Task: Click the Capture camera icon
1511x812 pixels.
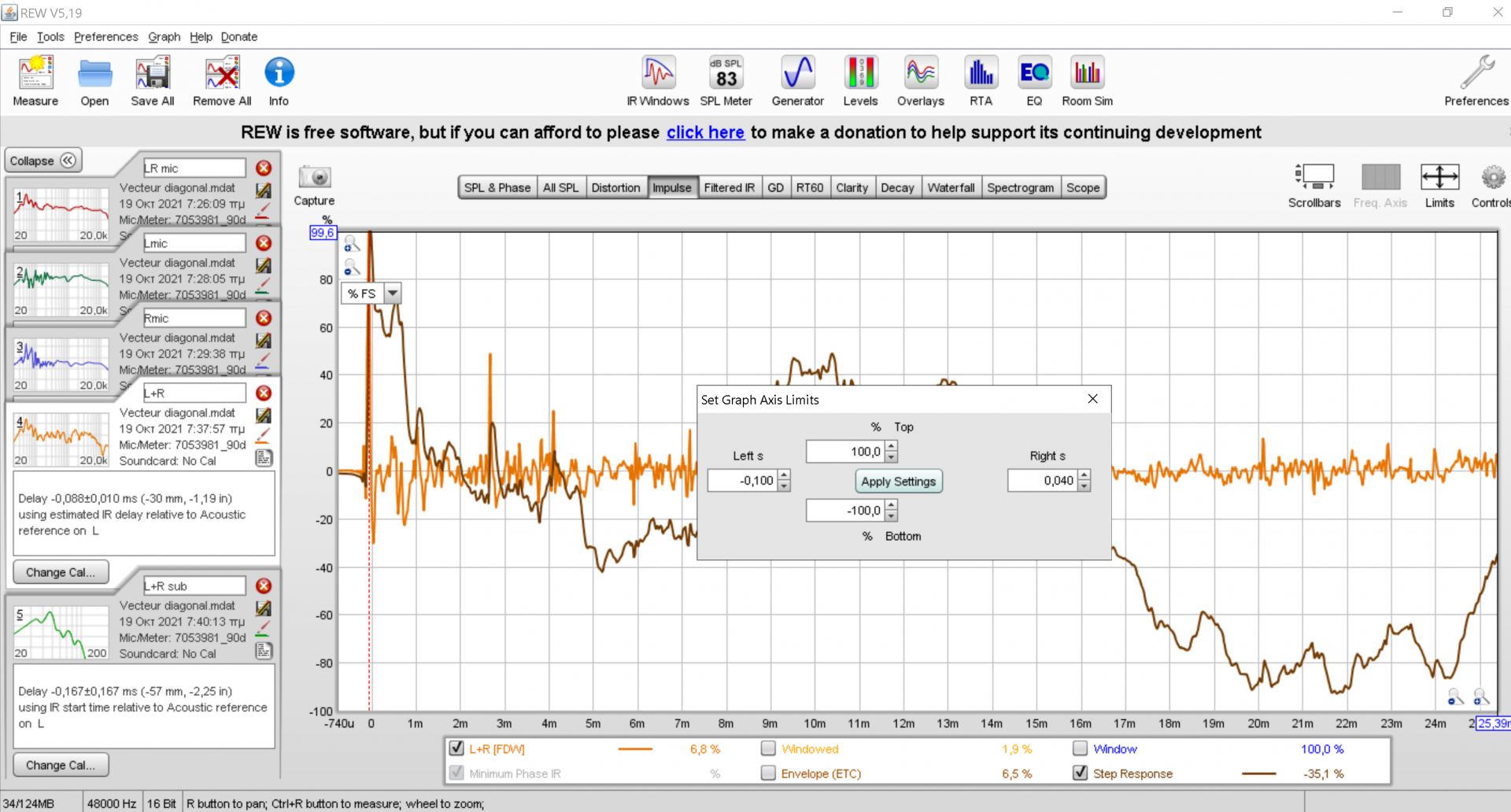Action: [315, 177]
